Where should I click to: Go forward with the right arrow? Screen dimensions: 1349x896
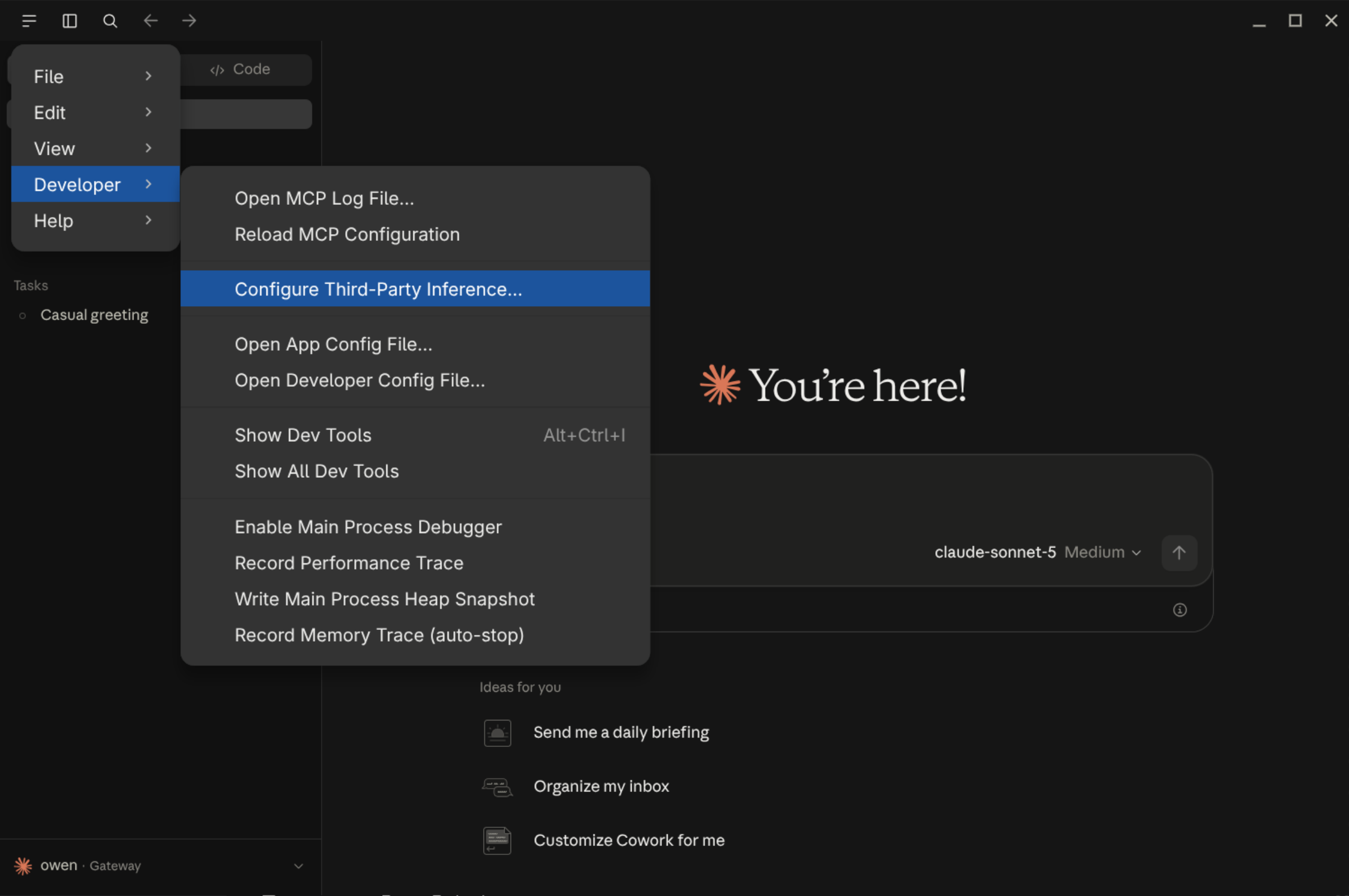pos(189,21)
